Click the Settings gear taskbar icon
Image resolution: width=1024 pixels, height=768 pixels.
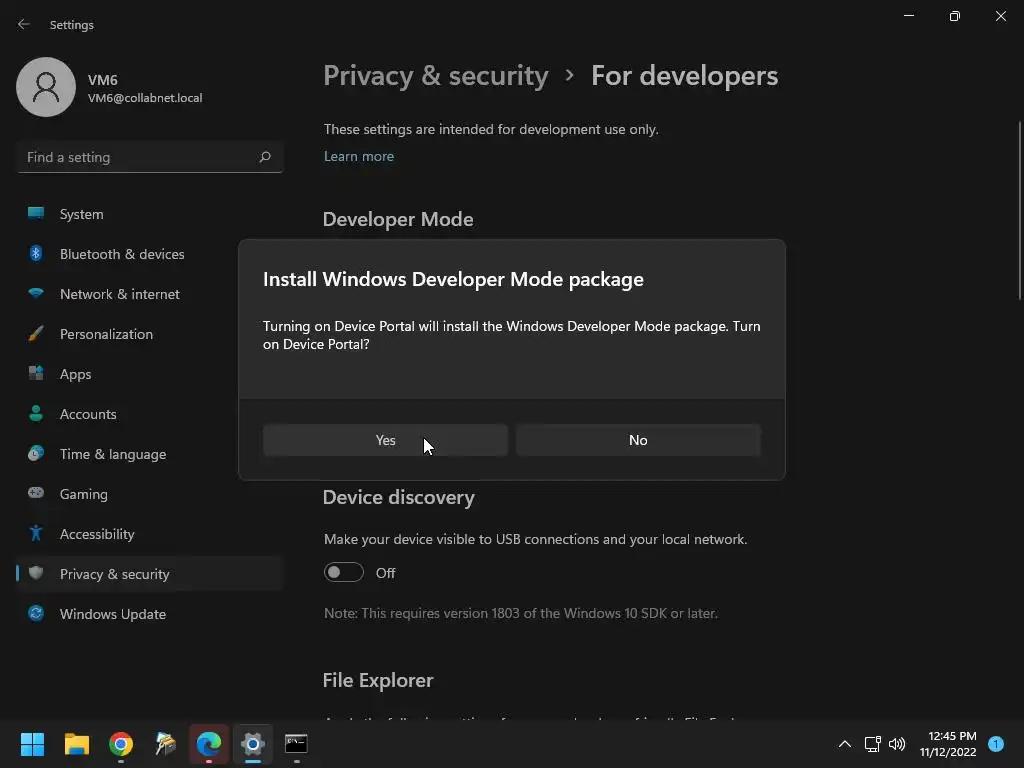coord(253,744)
